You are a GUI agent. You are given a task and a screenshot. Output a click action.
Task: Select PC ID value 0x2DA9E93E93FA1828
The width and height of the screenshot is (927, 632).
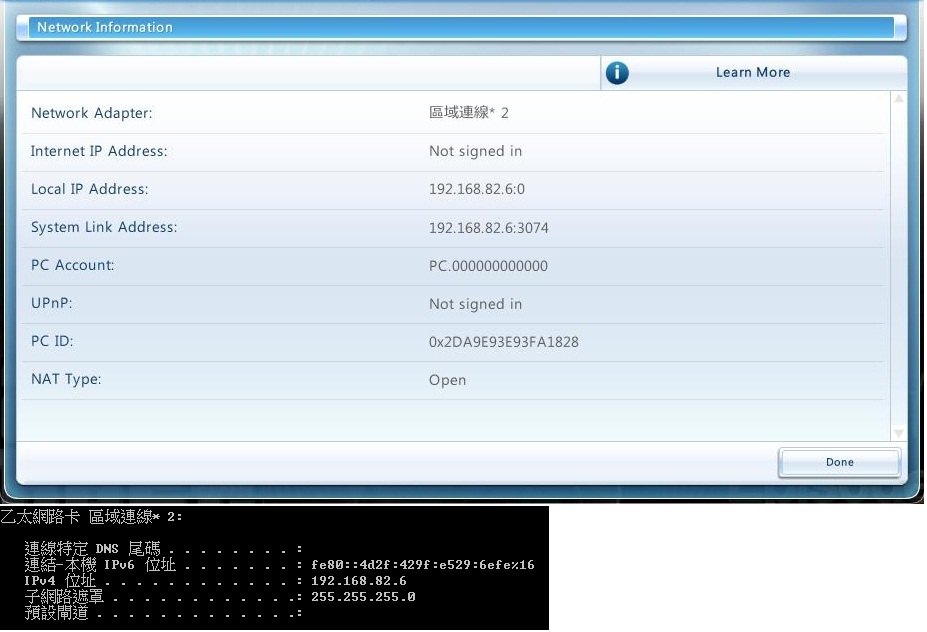pyautogui.click(x=504, y=342)
